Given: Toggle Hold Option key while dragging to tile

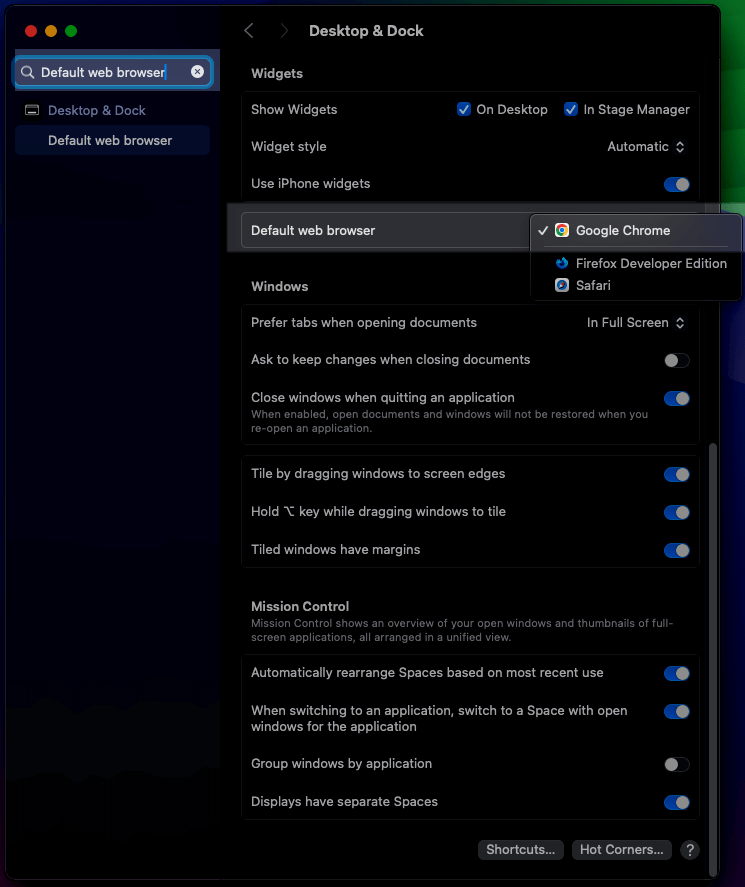Looking at the screenshot, I should 677,513.
